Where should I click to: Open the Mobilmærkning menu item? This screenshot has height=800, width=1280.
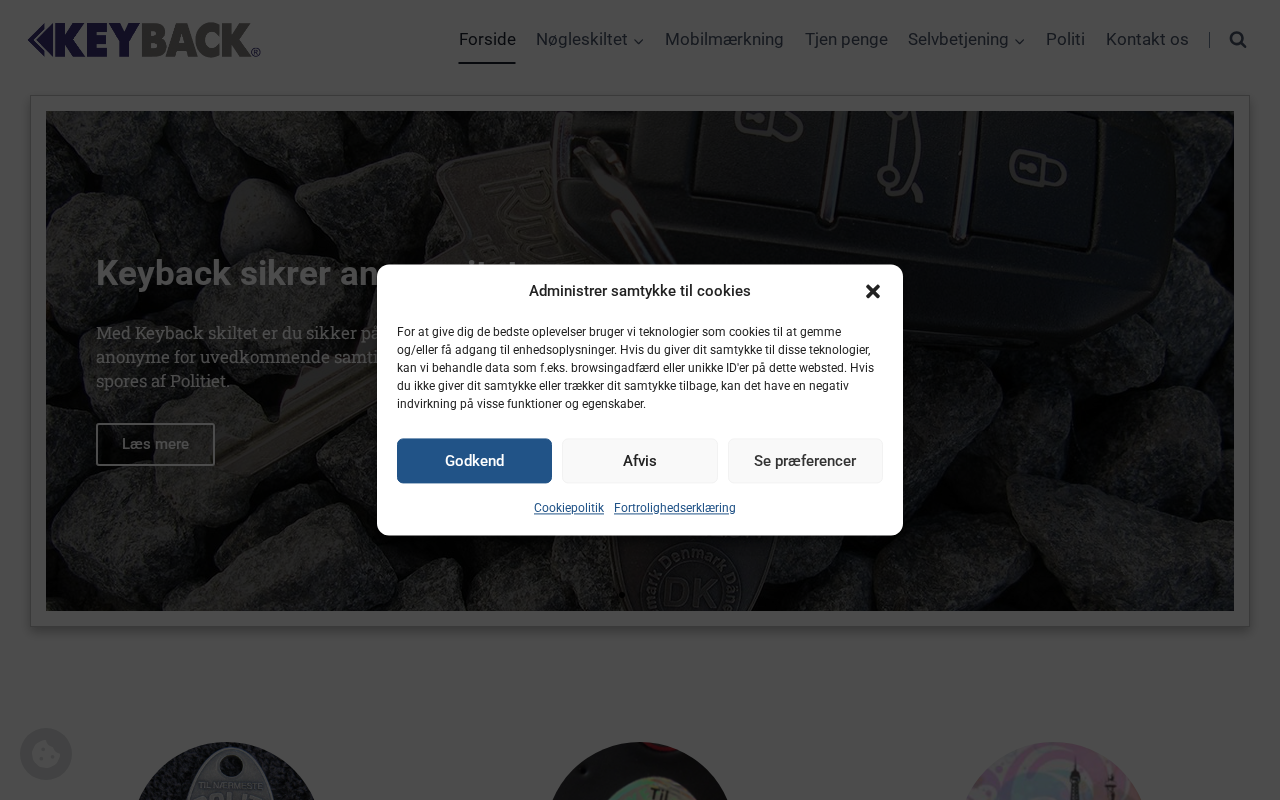click(724, 40)
